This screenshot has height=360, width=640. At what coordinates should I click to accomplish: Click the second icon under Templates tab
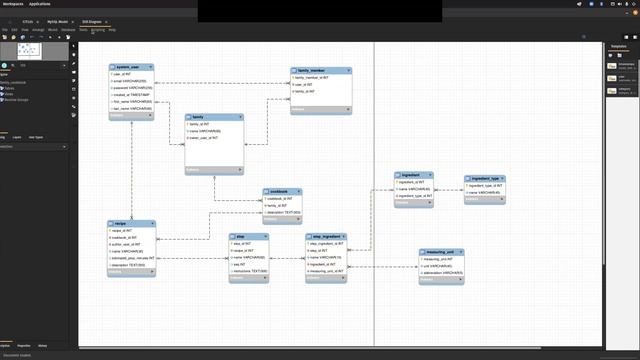pyautogui.click(x=620, y=55)
